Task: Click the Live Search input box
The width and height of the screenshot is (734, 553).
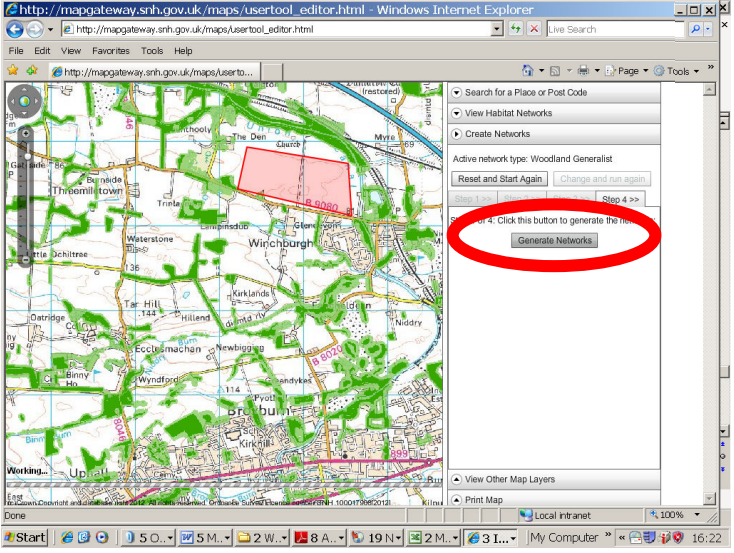Action: point(615,29)
